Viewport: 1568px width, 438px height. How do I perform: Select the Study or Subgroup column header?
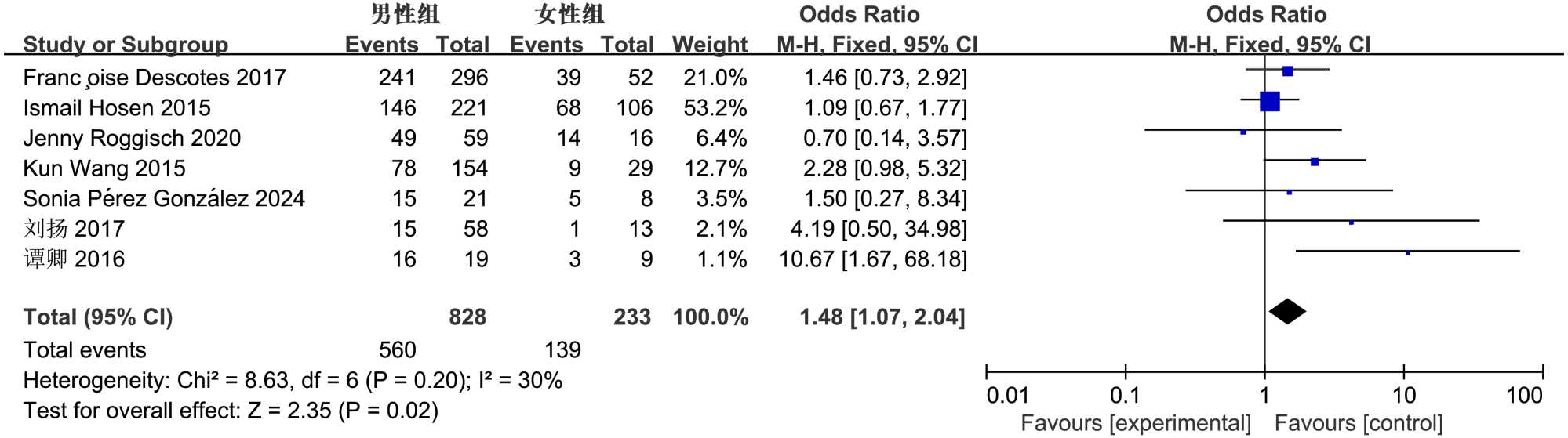pyautogui.click(x=126, y=45)
